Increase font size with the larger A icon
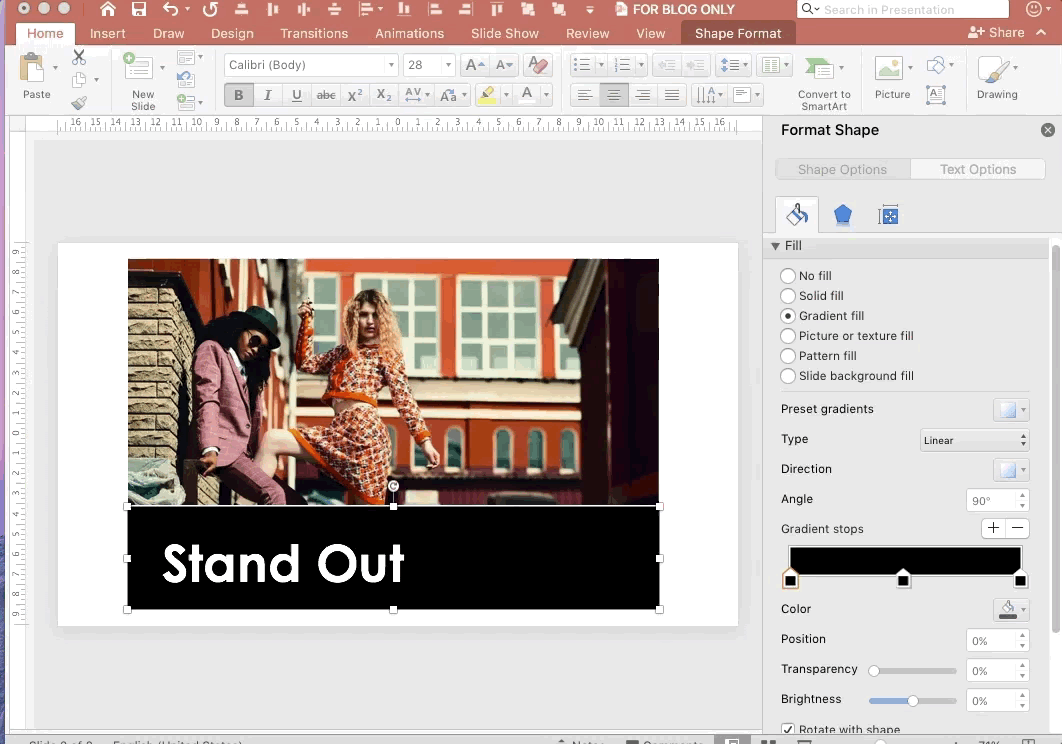Viewport: 1062px width, 744px height. (475, 65)
